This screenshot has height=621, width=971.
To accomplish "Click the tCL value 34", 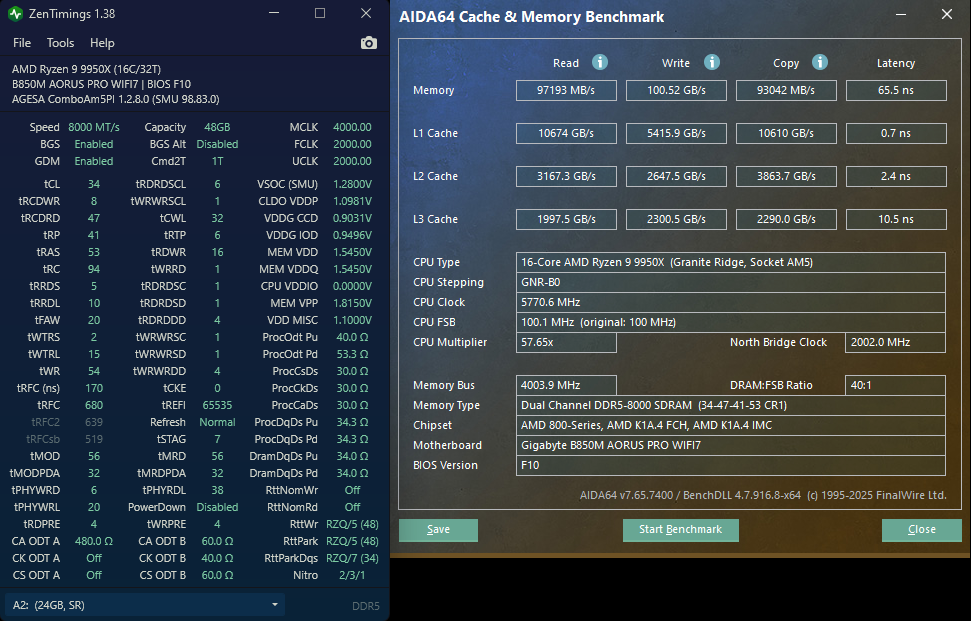I will [x=94, y=184].
